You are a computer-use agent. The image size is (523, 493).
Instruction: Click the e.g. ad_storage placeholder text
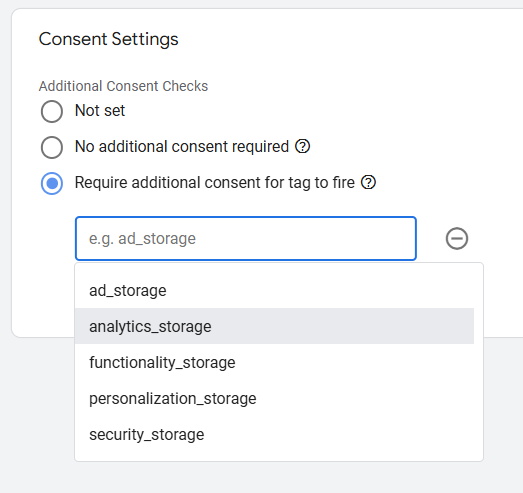pos(142,238)
